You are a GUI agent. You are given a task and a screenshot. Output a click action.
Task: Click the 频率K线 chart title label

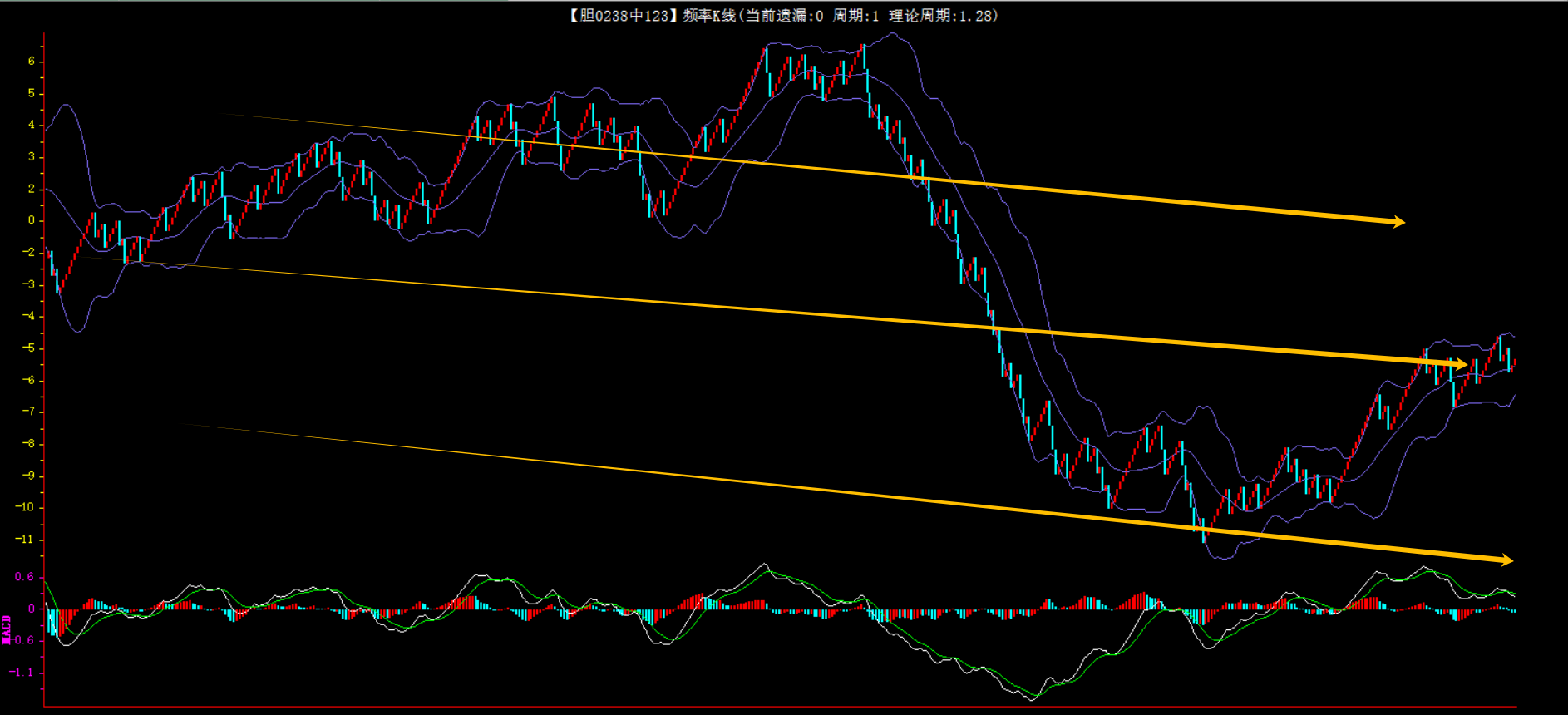click(709, 16)
